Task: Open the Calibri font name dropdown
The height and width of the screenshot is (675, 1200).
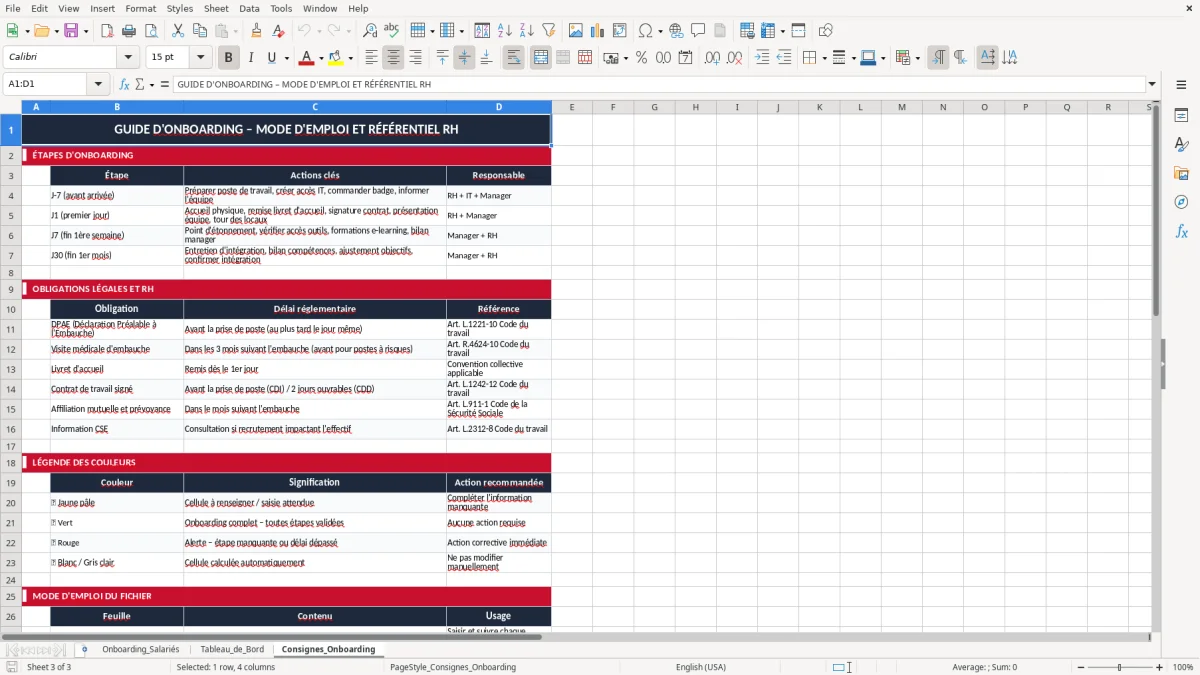Action: [x=127, y=58]
